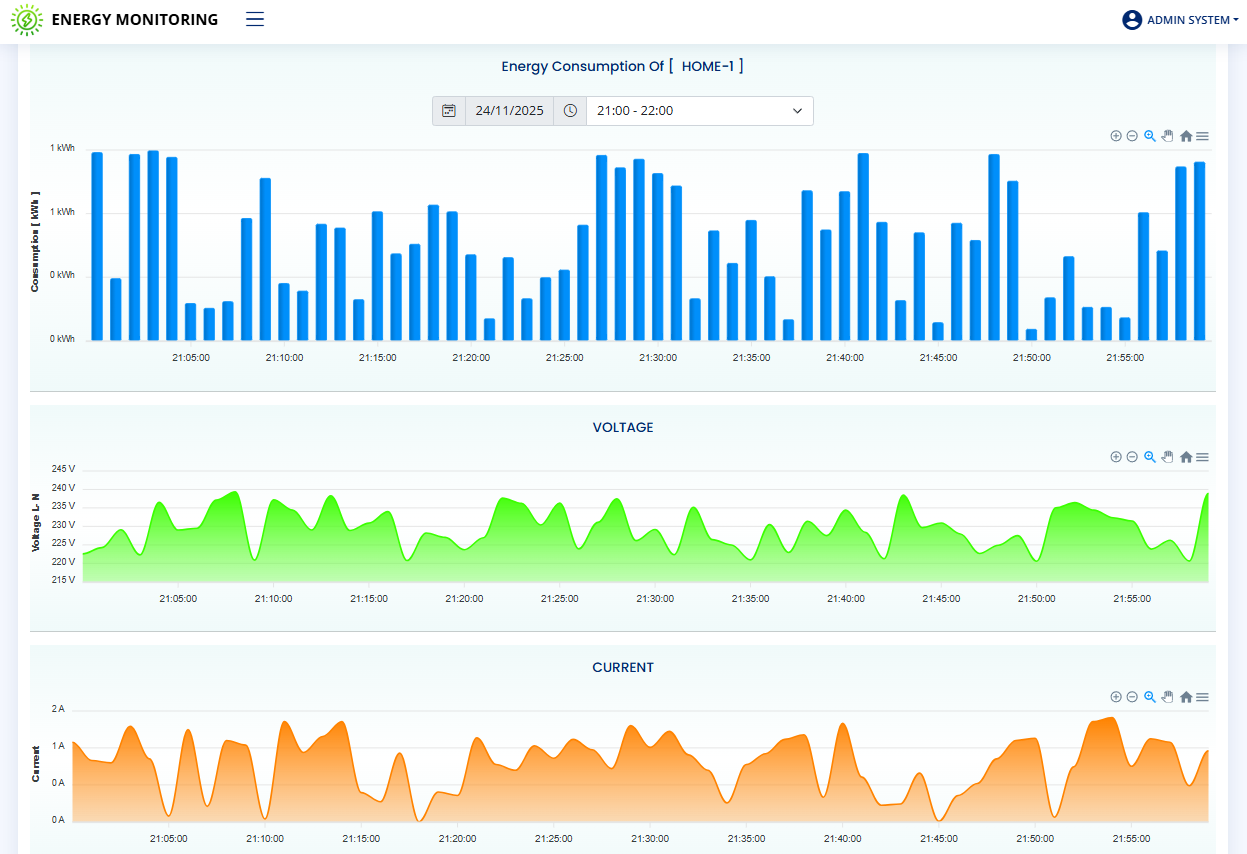
Task: Select the 24/11/2025 date field
Action: pos(509,111)
